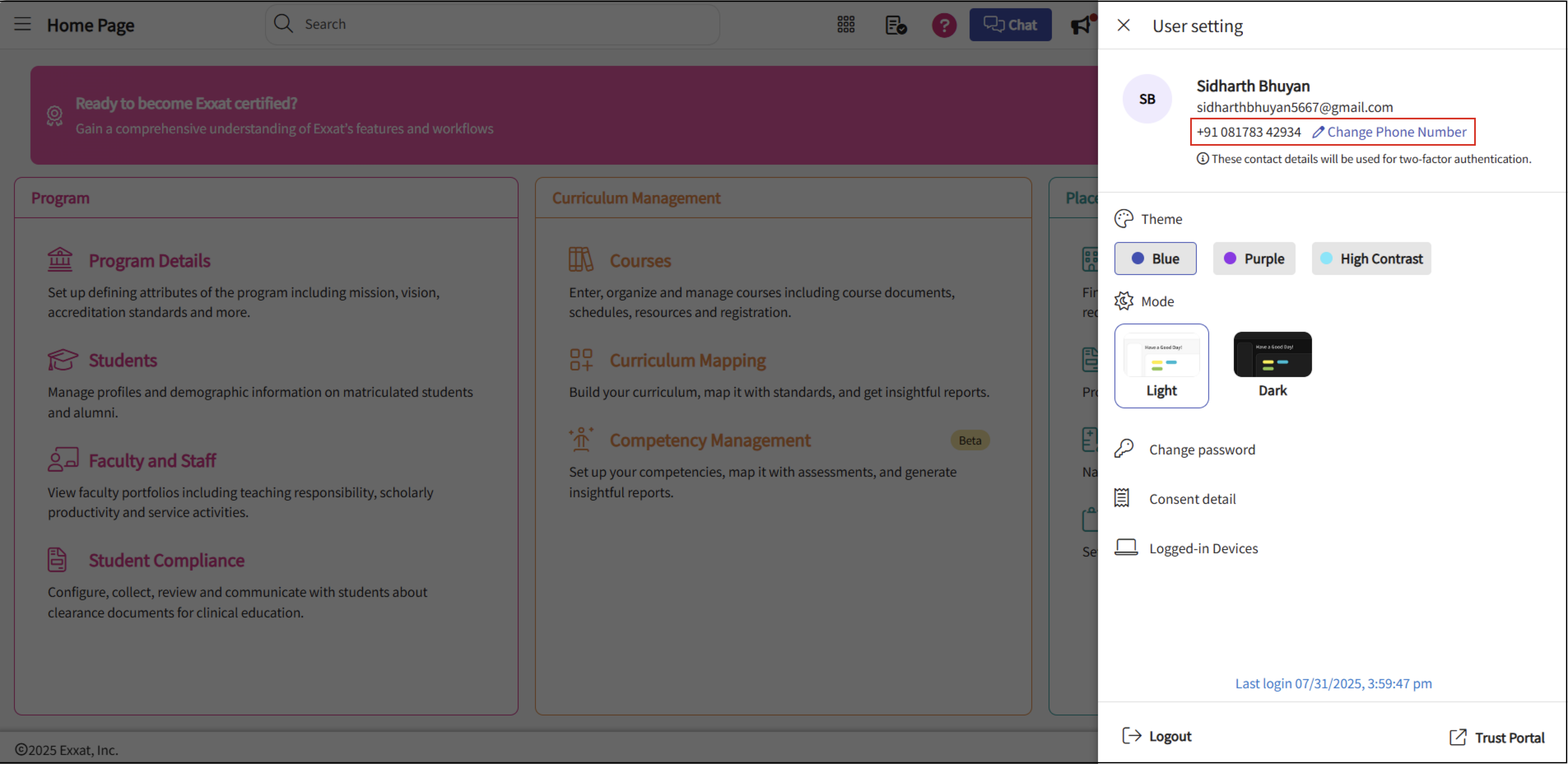Viewport: 1568px width, 764px height.
Task: Open Competency Management in Curriculum Management
Action: (710, 440)
